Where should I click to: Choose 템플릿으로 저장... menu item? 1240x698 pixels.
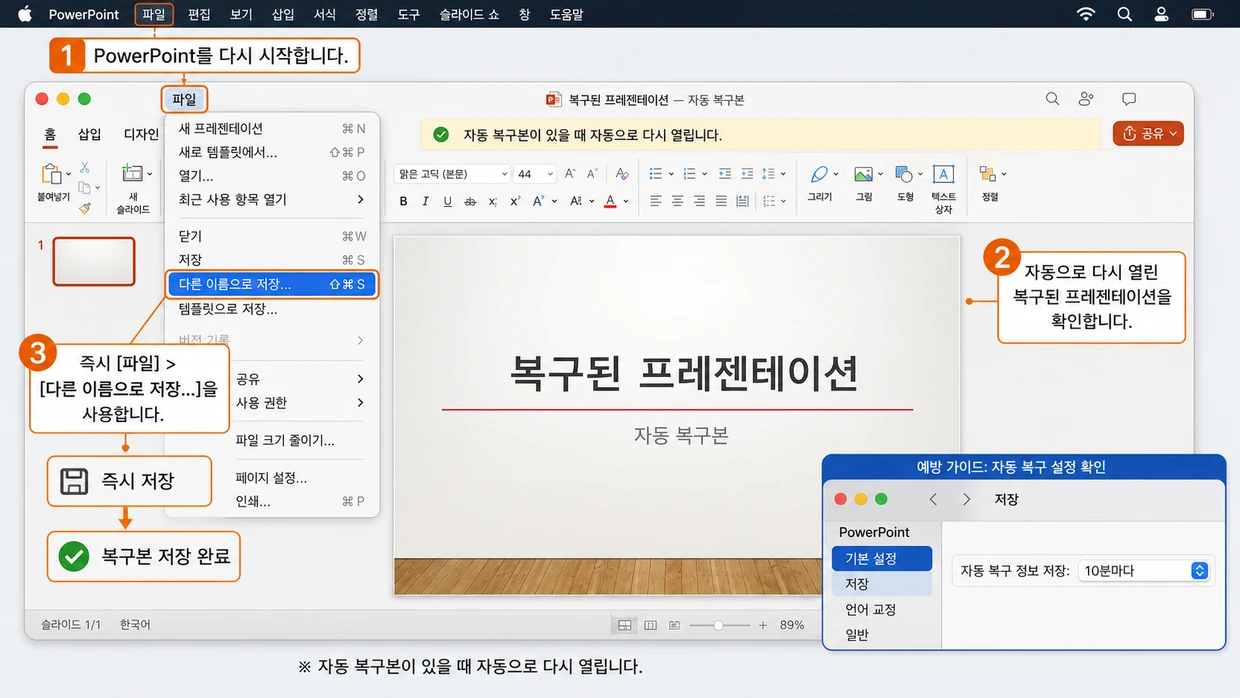272,309
